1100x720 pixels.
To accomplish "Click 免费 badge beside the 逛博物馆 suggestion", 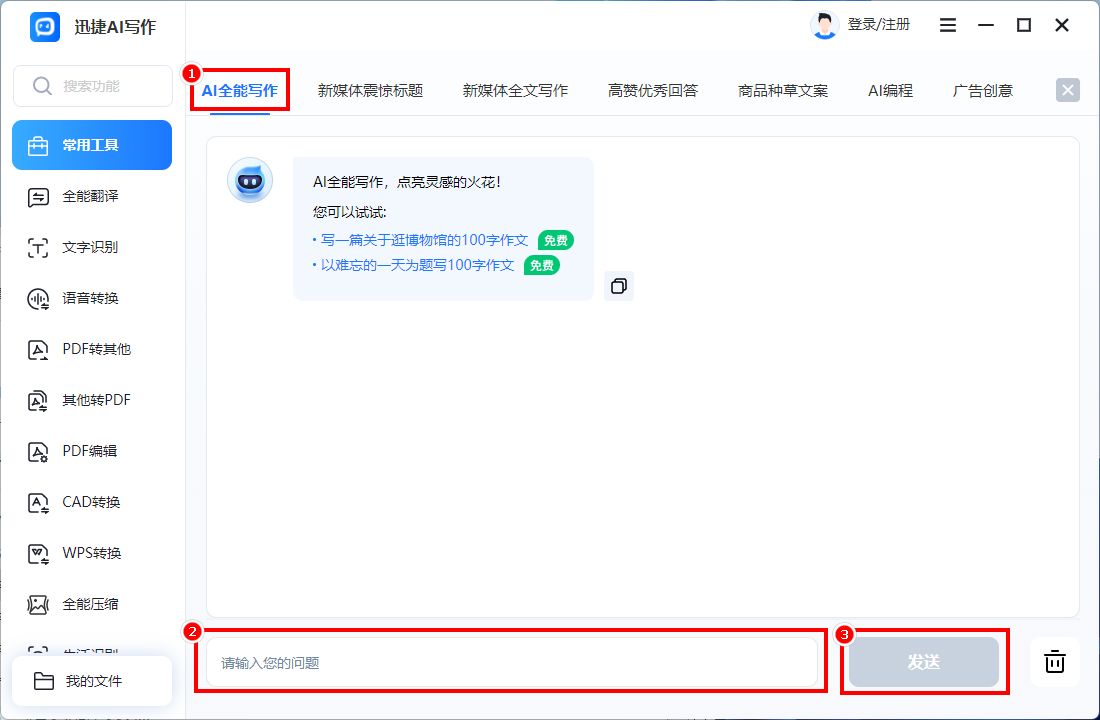I will [556, 241].
